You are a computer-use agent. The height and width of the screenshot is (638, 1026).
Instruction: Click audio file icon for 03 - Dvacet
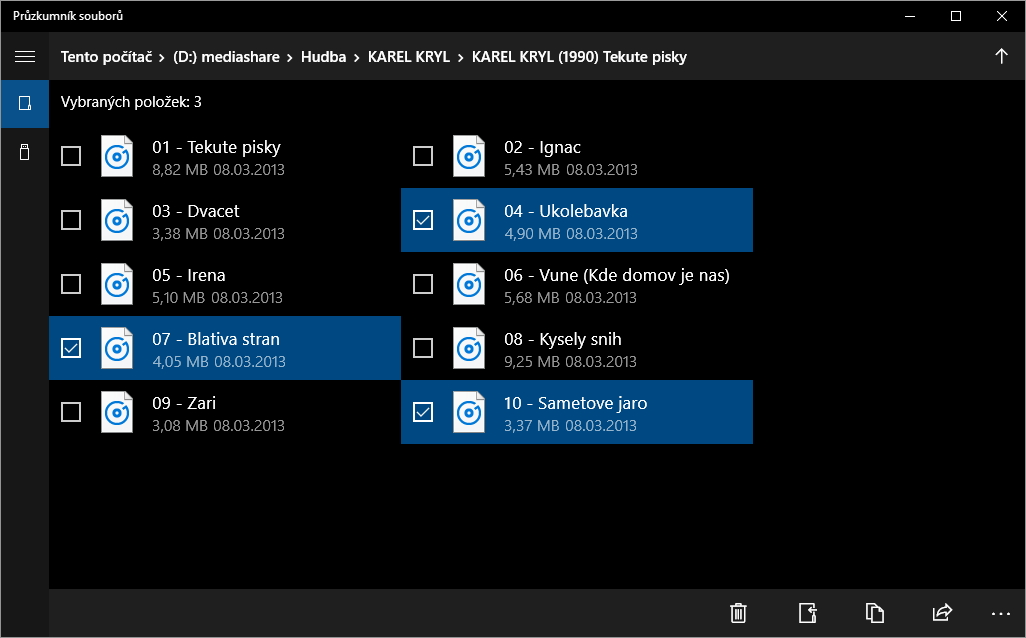(117, 221)
